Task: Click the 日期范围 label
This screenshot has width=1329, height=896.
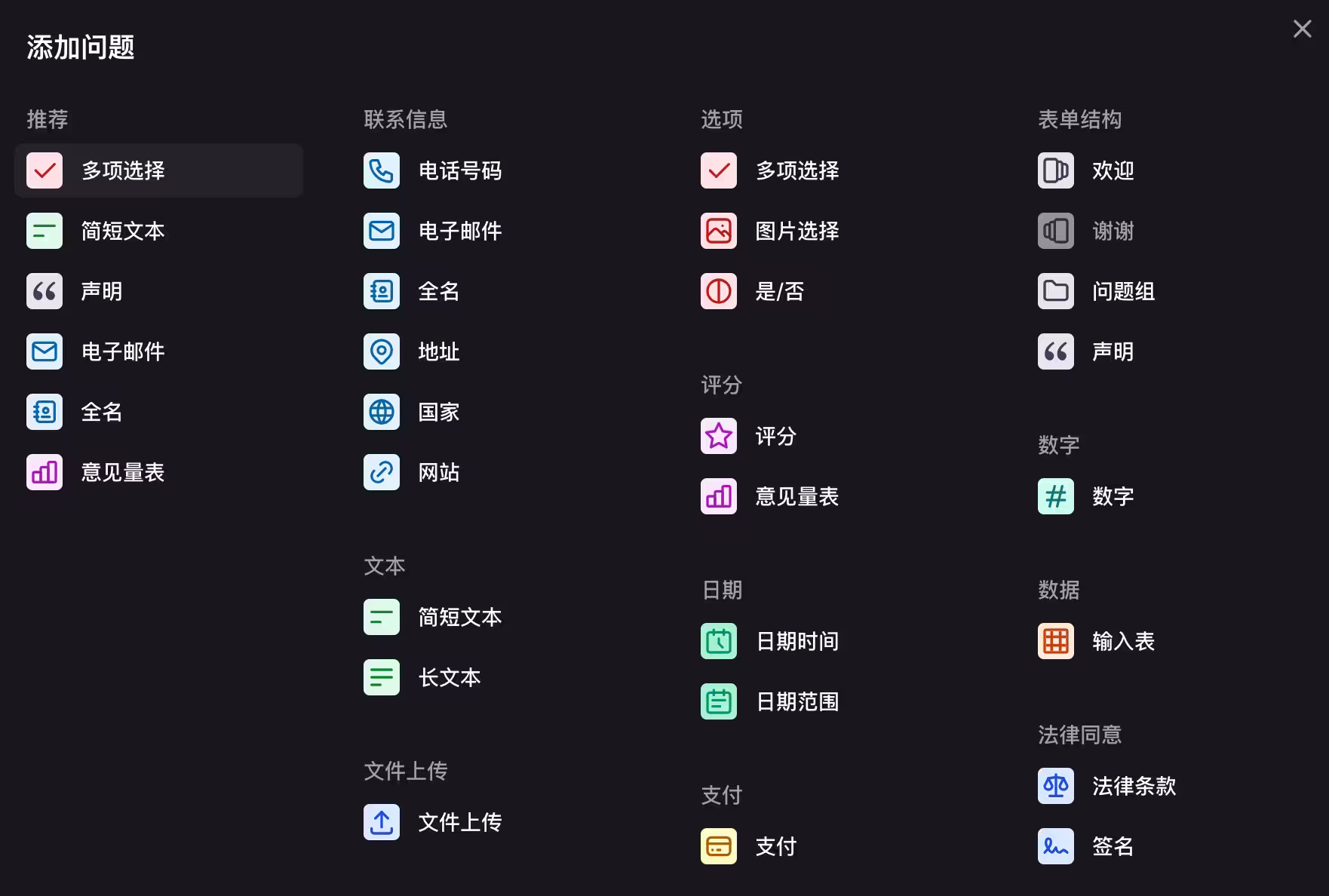Action: click(797, 702)
